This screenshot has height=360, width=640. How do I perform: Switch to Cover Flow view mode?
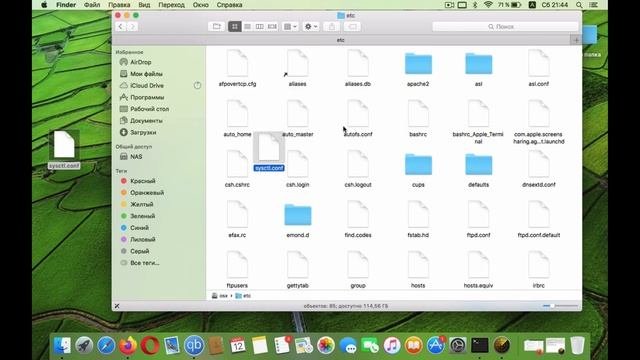[x=272, y=27]
